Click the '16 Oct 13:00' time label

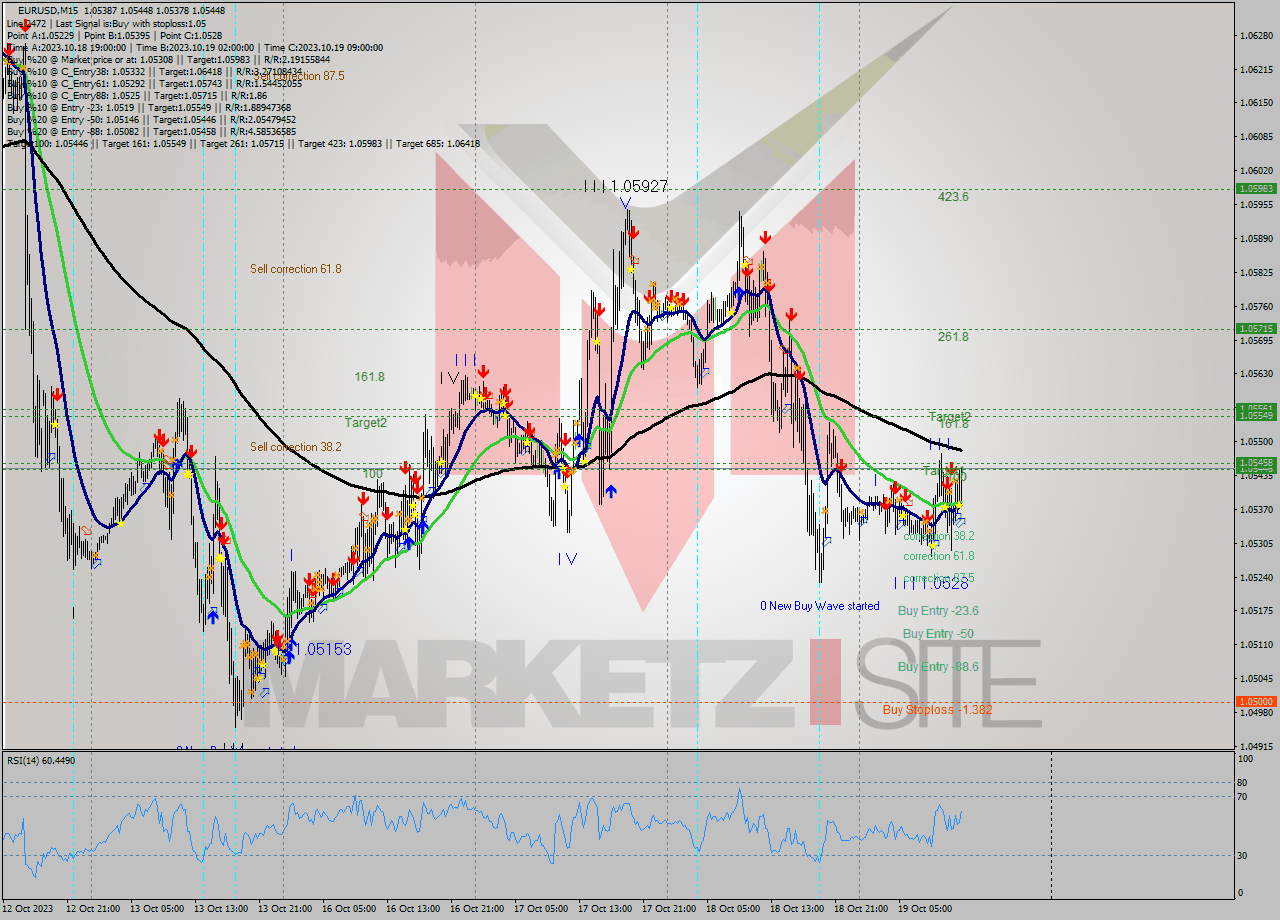[x=412, y=909]
